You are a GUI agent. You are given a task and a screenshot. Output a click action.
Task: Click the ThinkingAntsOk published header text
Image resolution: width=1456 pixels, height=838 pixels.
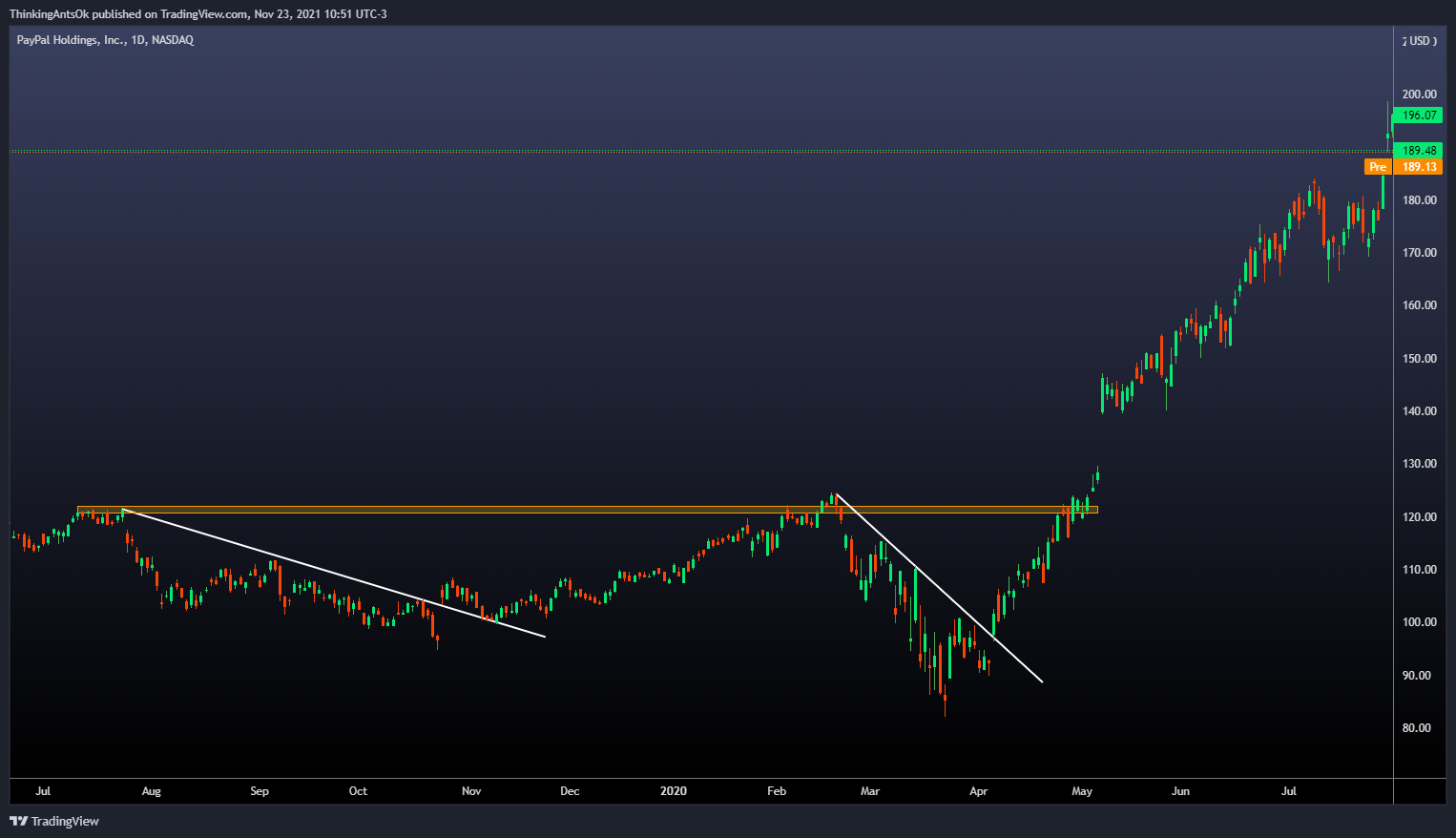(x=198, y=14)
